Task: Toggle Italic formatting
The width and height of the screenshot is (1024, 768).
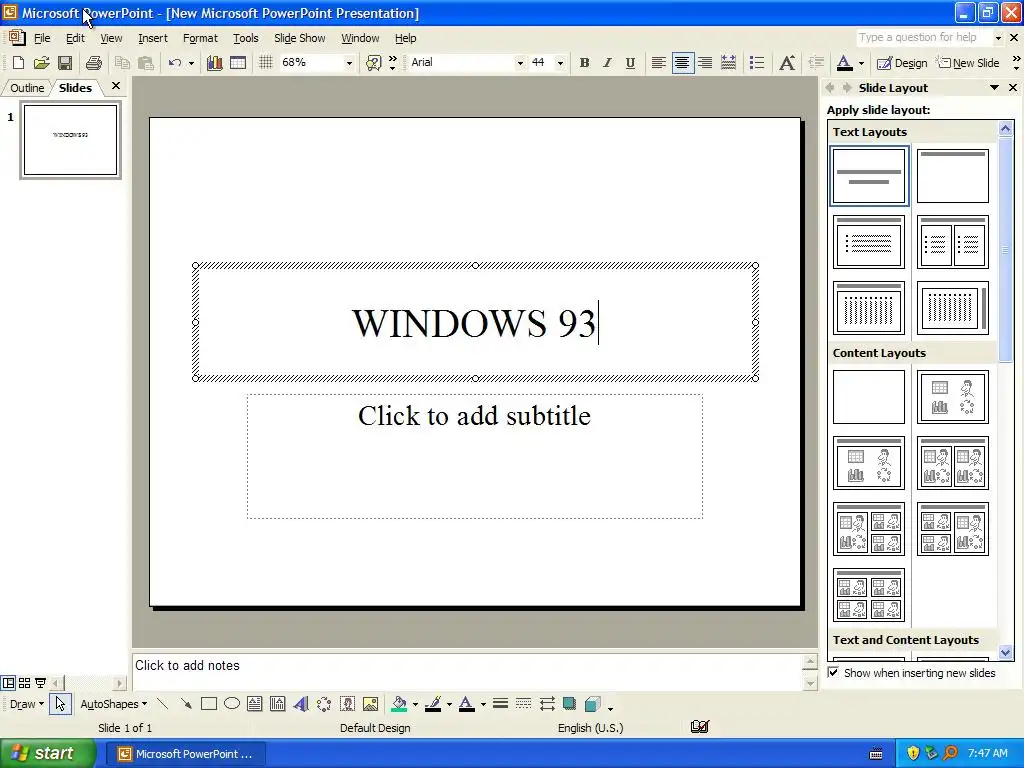Action: click(x=607, y=63)
